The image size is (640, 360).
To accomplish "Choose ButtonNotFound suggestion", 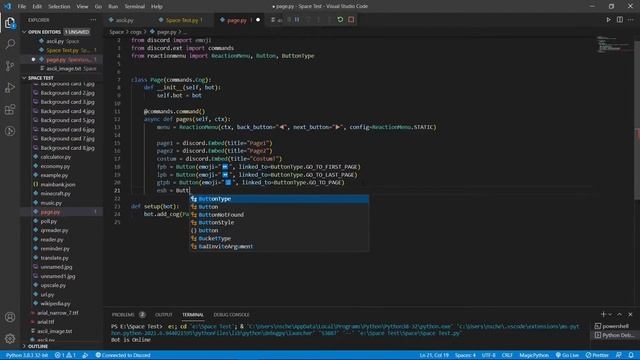I will [x=279, y=215].
